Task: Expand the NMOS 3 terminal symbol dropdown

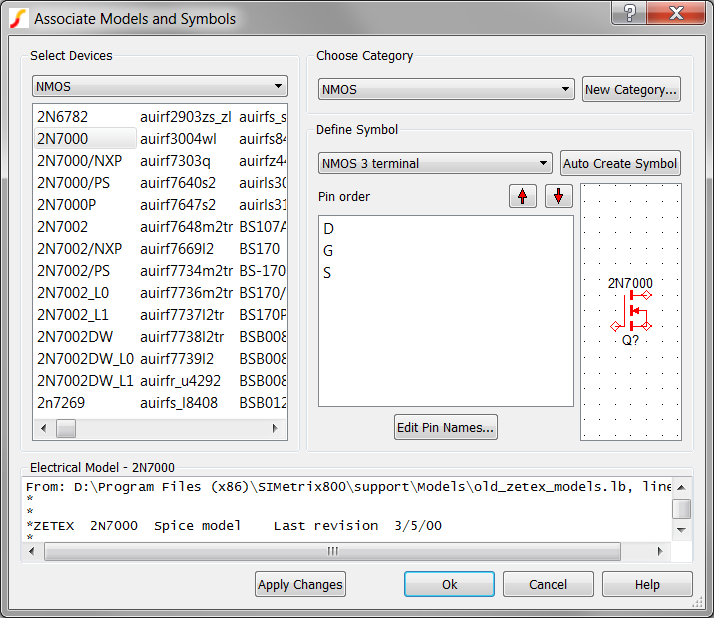Action: coord(435,163)
